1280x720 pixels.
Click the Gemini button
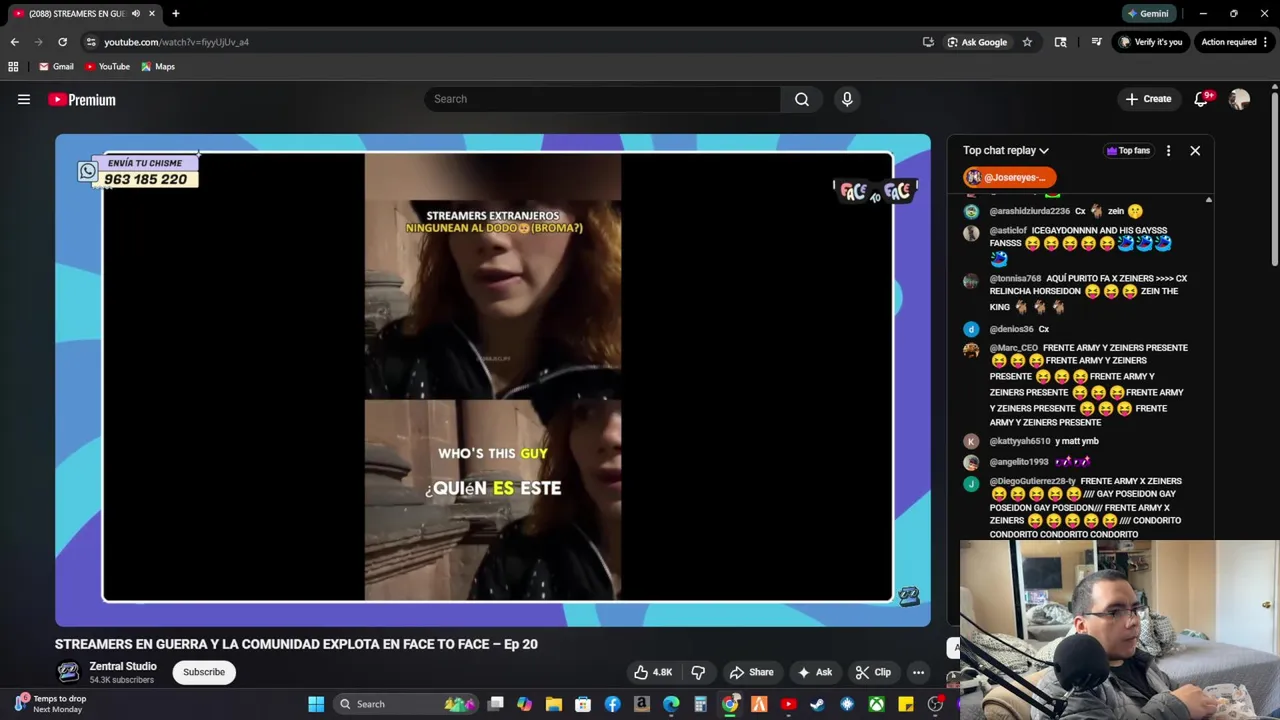1147,14
